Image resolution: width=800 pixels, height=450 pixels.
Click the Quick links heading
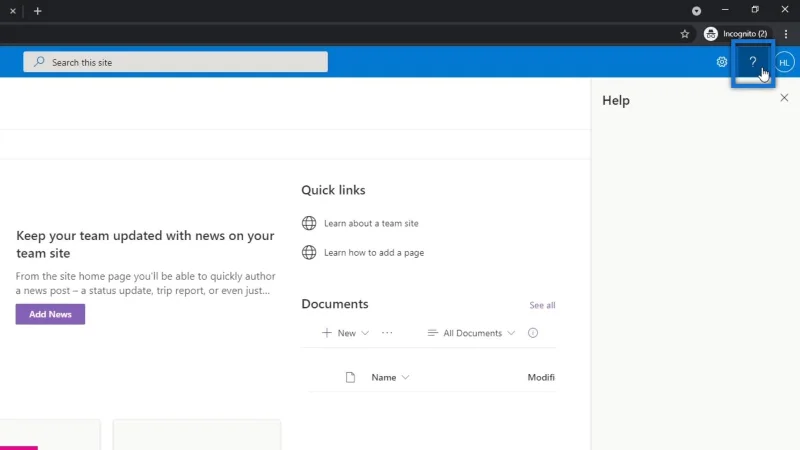pyautogui.click(x=333, y=190)
